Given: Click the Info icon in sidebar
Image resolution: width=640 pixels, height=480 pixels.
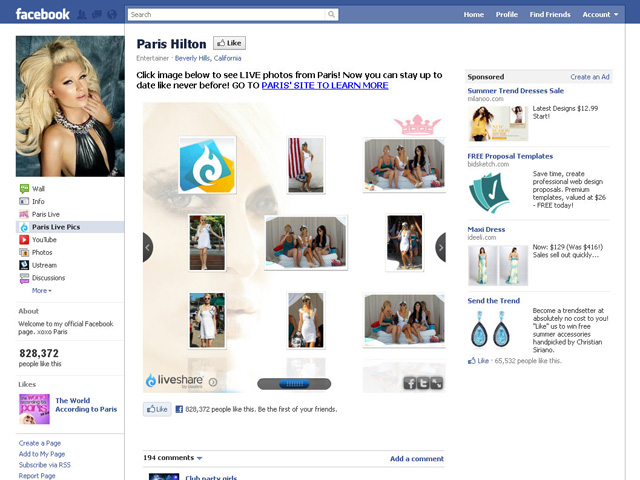Looking at the screenshot, I should pyautogui.click(x=24, y=201).
